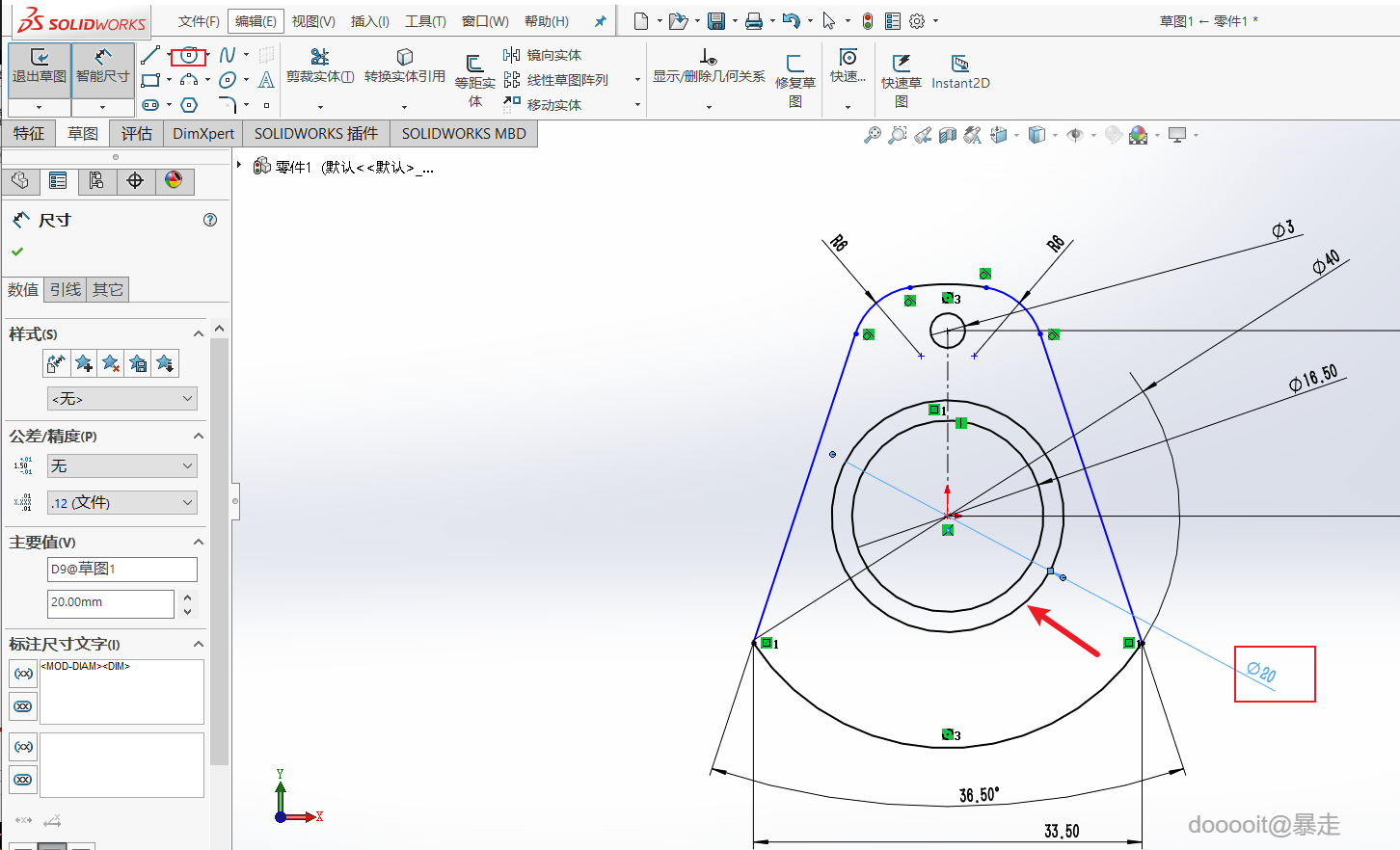Select the Circle sketch tool
Image resolution: width=1400 pixels, height=850 pixels.
(x=189, y=56)
